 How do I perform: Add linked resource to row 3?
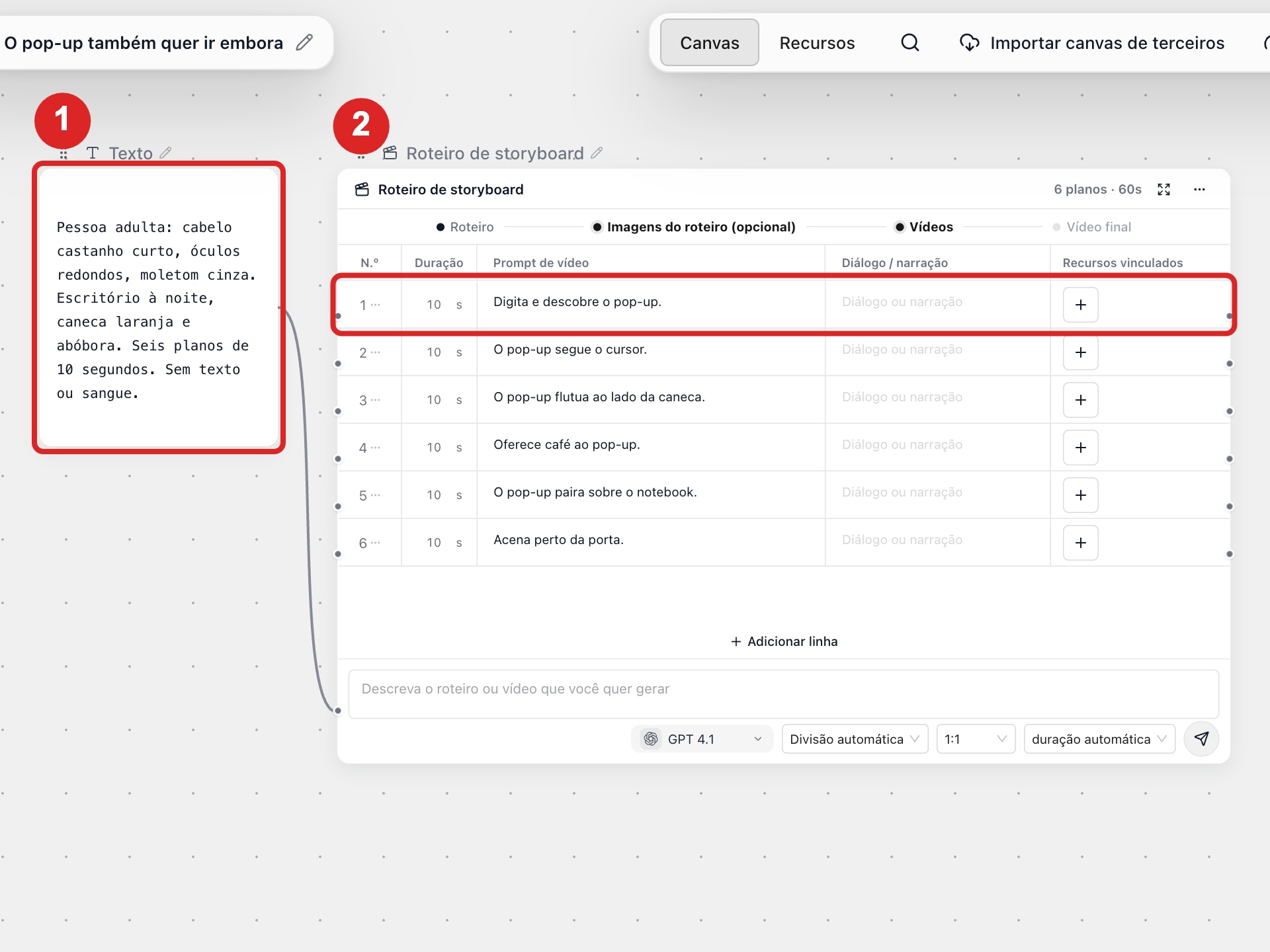pyautogui.click(x=1081, y=400)
